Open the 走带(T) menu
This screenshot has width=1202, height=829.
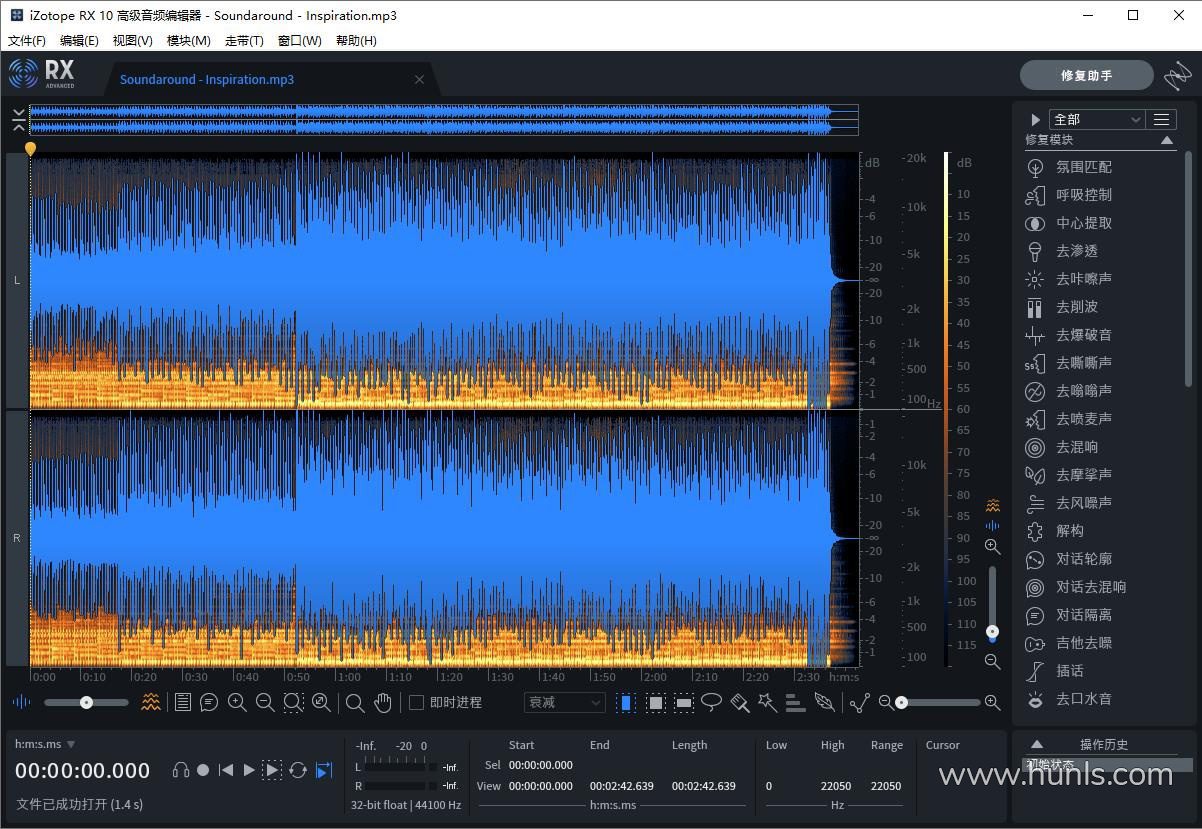coord(244,40)
